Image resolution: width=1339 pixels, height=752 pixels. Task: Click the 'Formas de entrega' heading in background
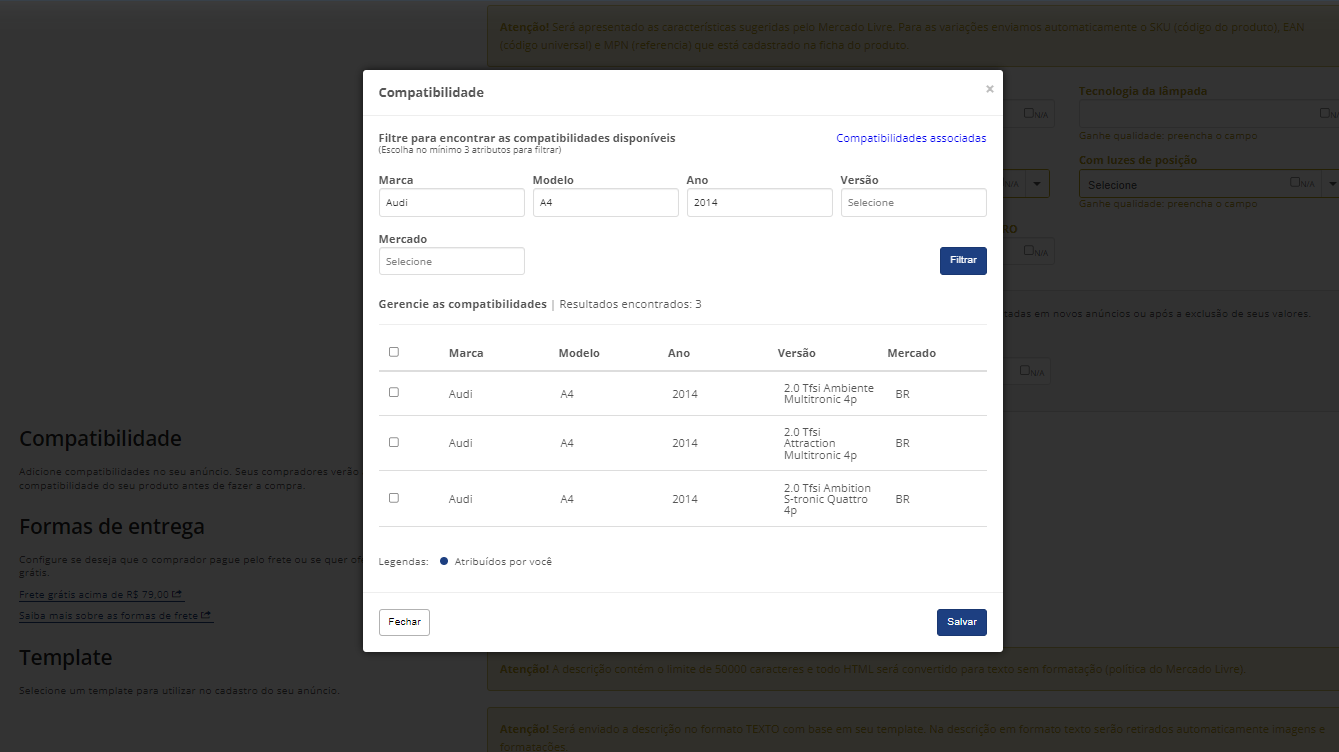[x=112, y=527]
